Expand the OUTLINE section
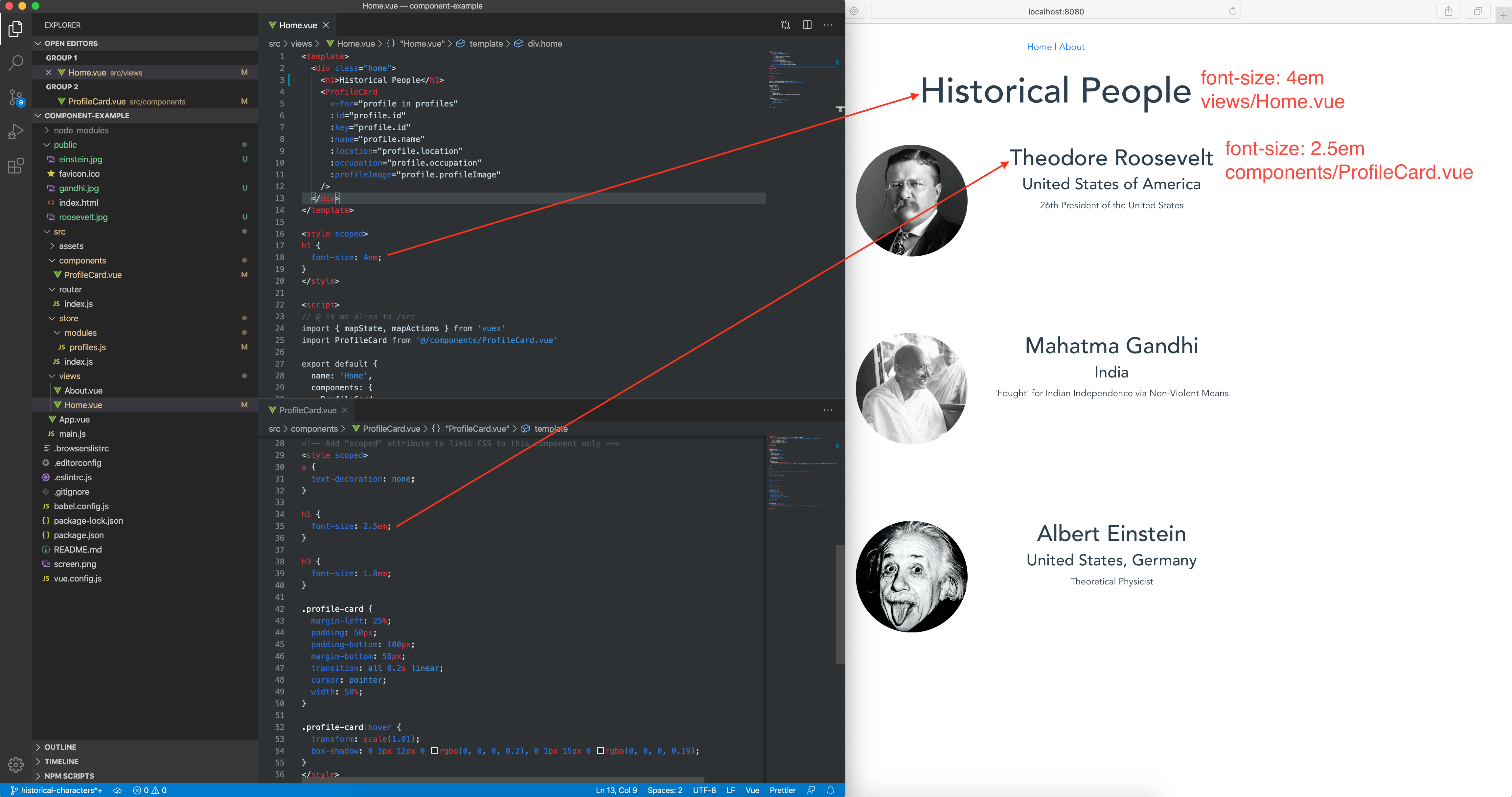Image resolution: width=1512 pixels, height=797 pixels. click(60, 747)
